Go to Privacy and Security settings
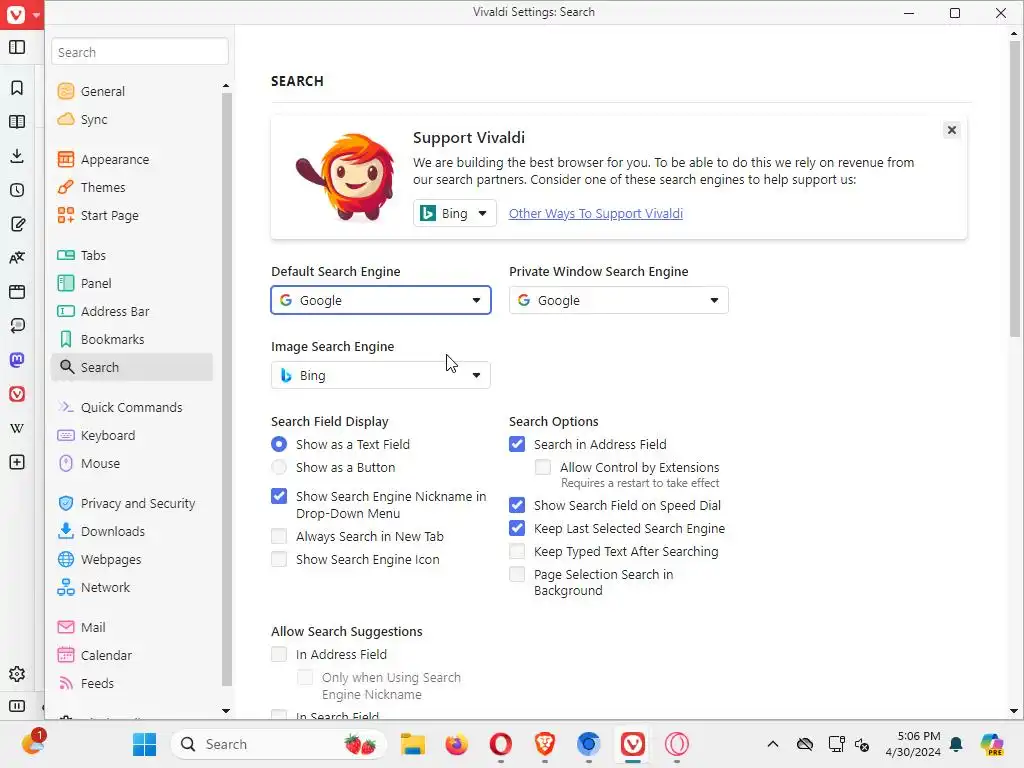 [x=138, y=504]
